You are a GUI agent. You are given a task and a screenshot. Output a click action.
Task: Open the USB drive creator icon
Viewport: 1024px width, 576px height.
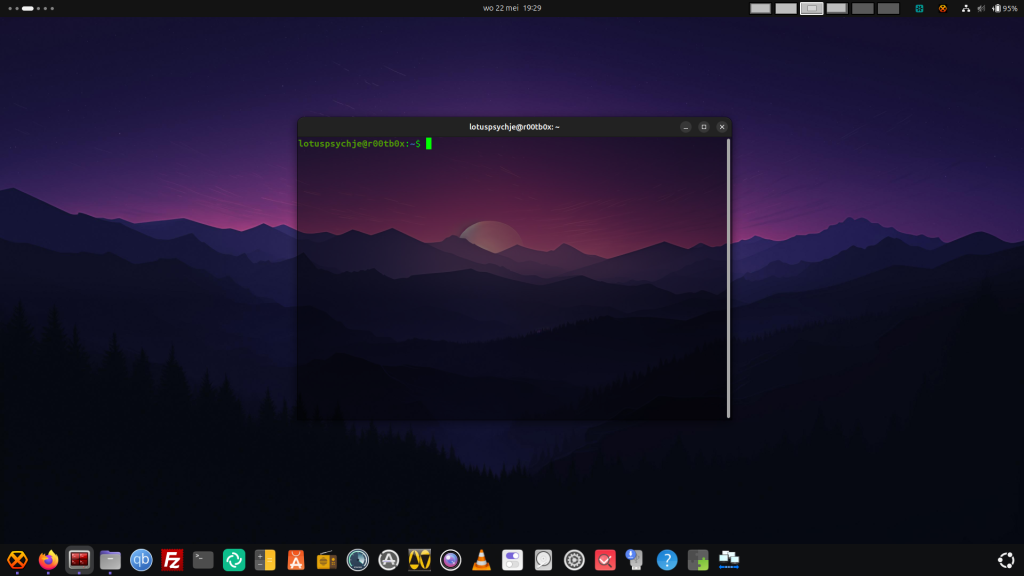[635, 560]
